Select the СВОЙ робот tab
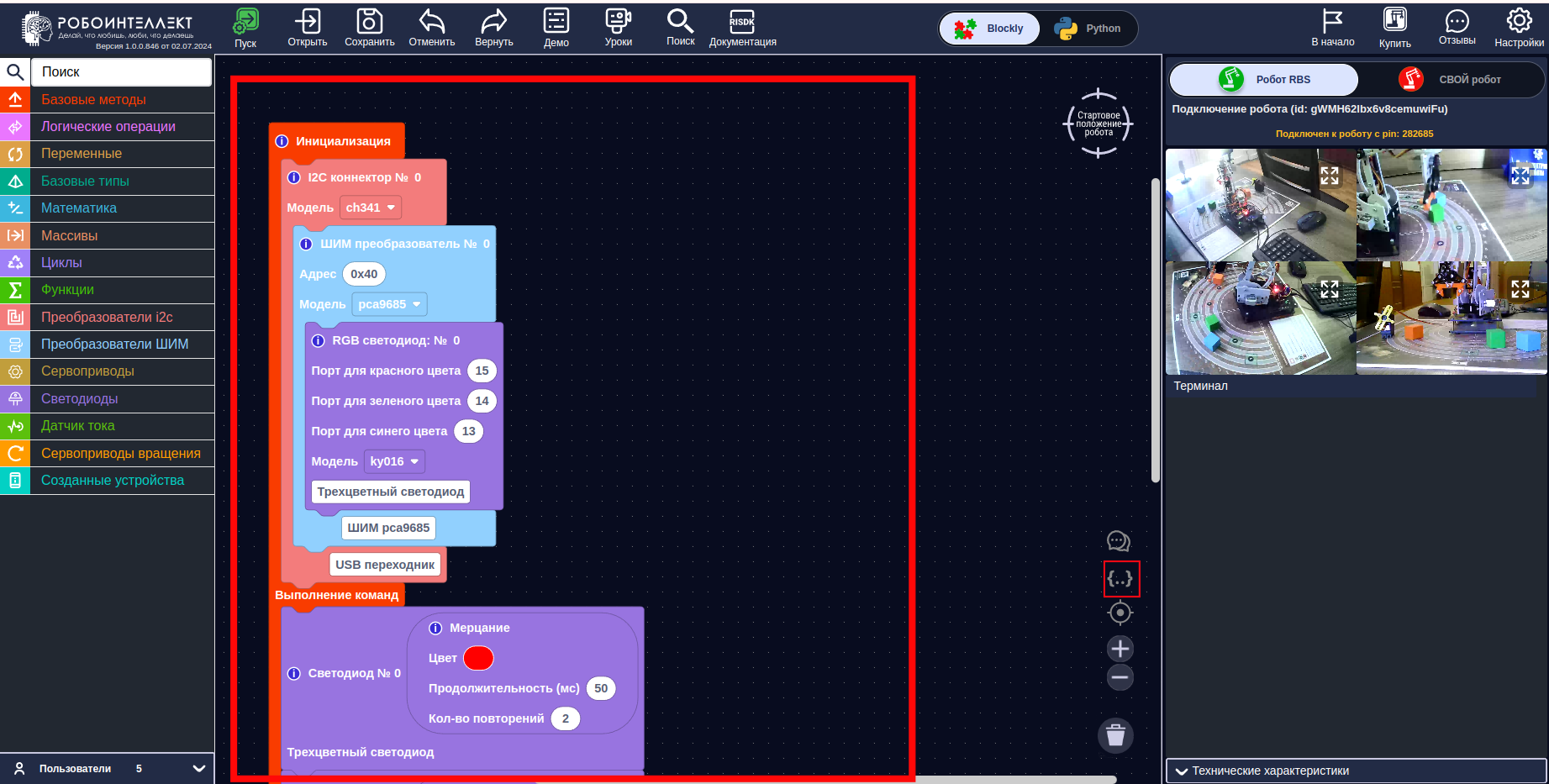This screenshot has height=784, width=1549. pyautogui.click(x=1451, y=80)
